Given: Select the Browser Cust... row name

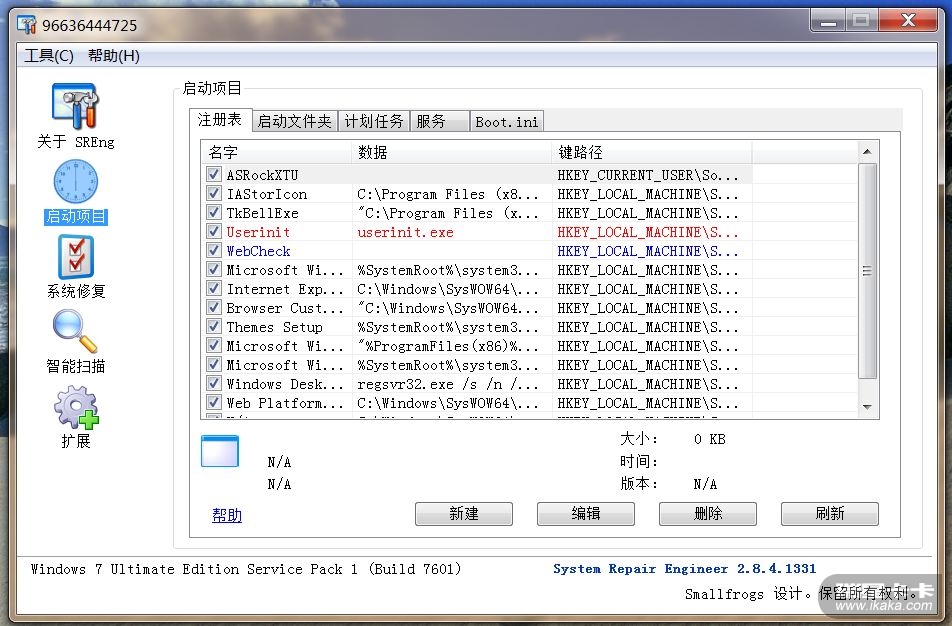Looking at the screenshot, I should (285, 308).
